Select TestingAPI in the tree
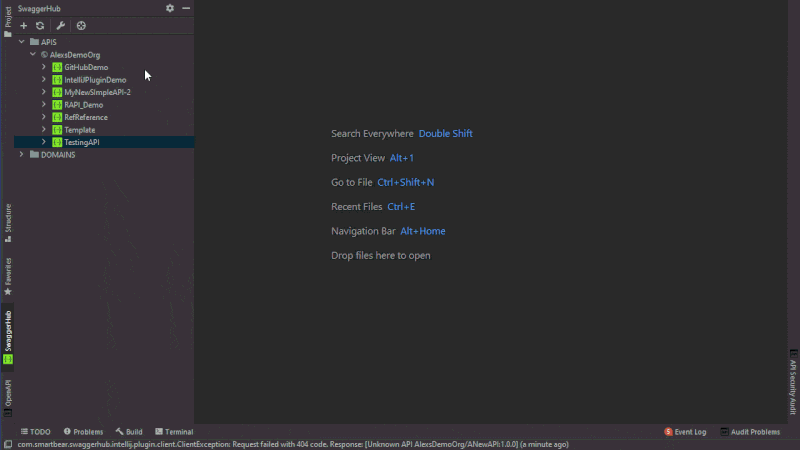800x450 pixels. [104, 142]
